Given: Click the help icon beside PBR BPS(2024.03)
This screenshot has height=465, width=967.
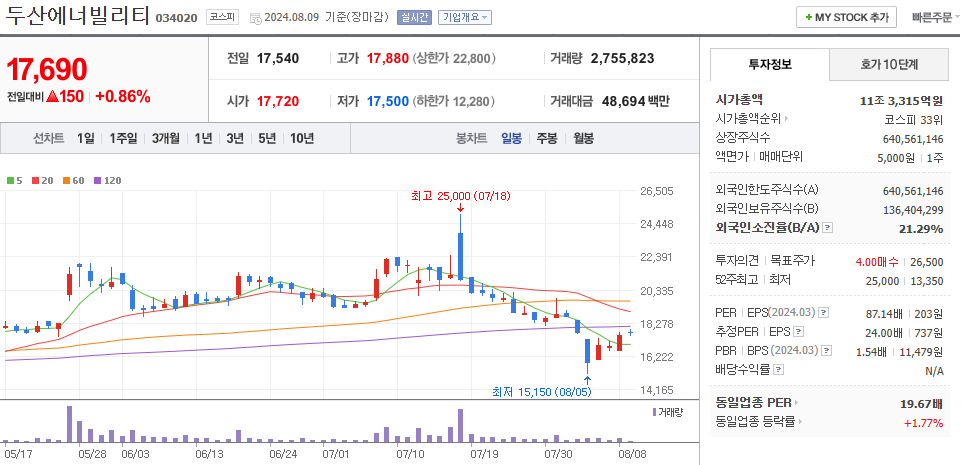Looking at the screenshot, I should tap(827, 352).
